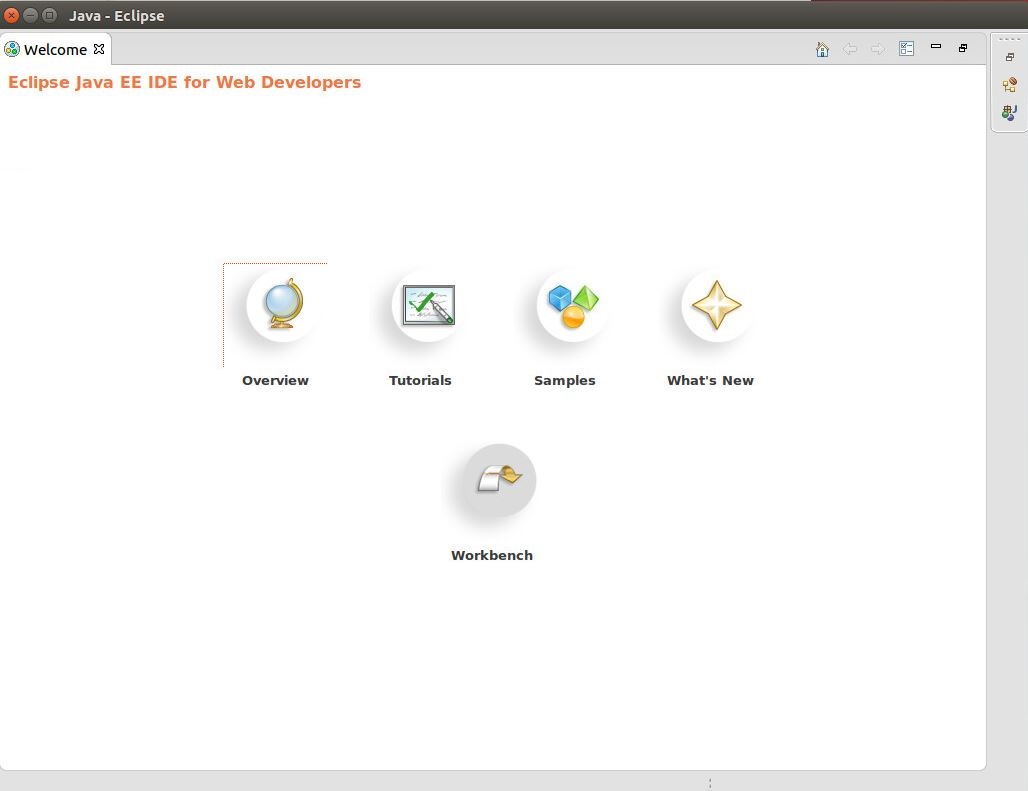Open the What's New star icon
This screenshot has width=1028, height=791.
(717, 305)
